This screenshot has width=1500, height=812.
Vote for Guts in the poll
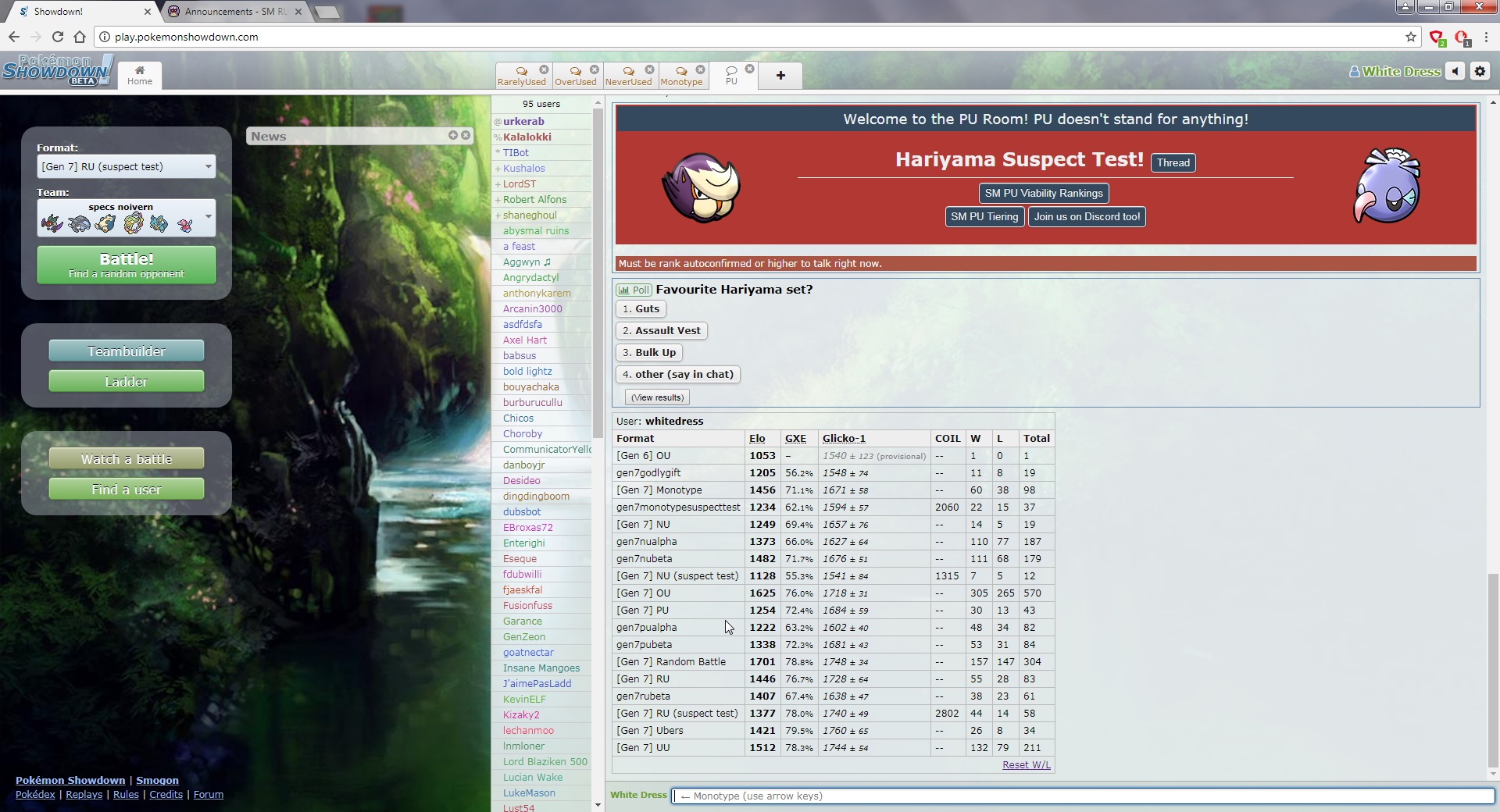click(x=641, y=309)
